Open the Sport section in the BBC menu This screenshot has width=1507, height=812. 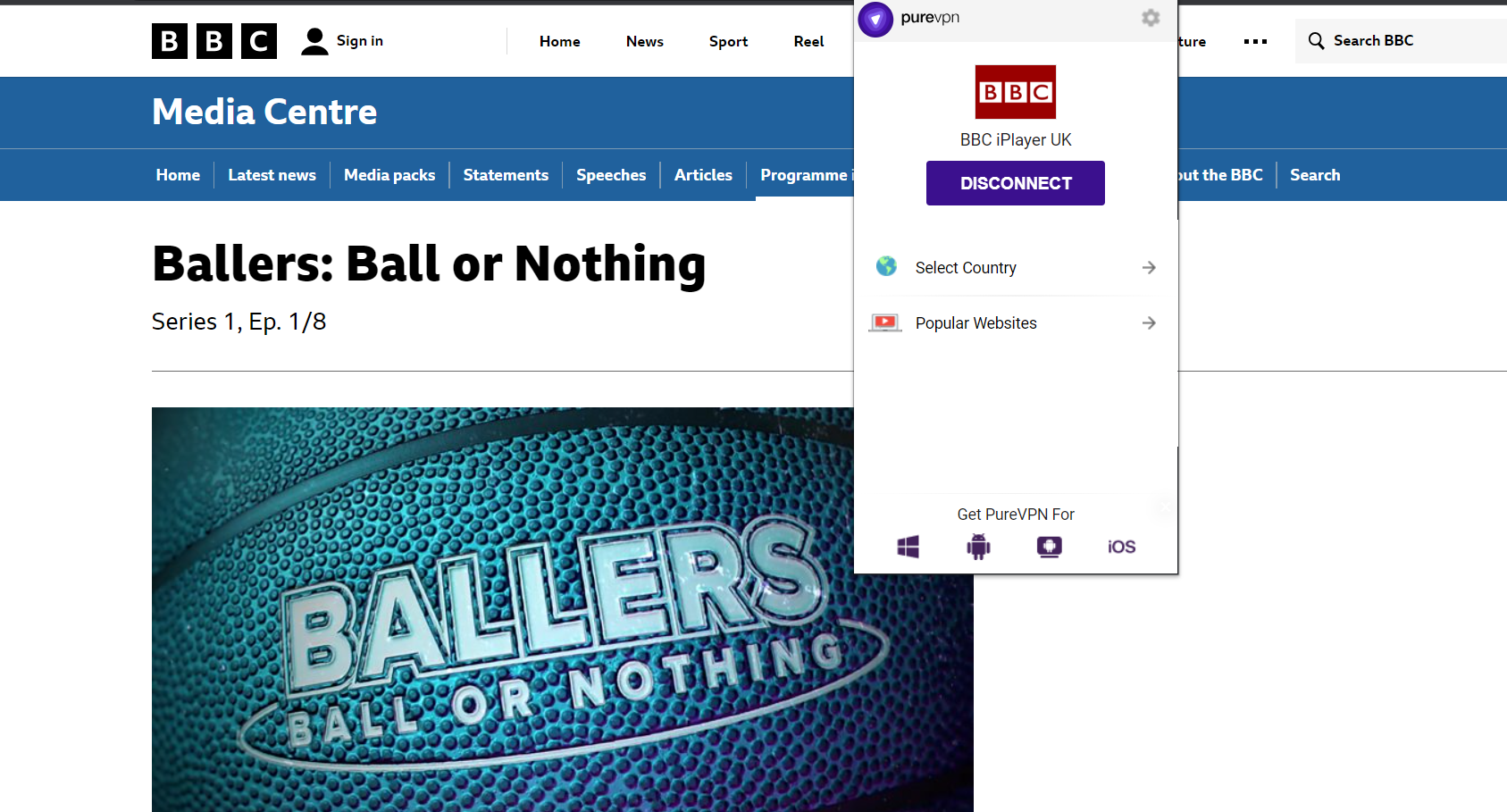(x=728, y=41)
